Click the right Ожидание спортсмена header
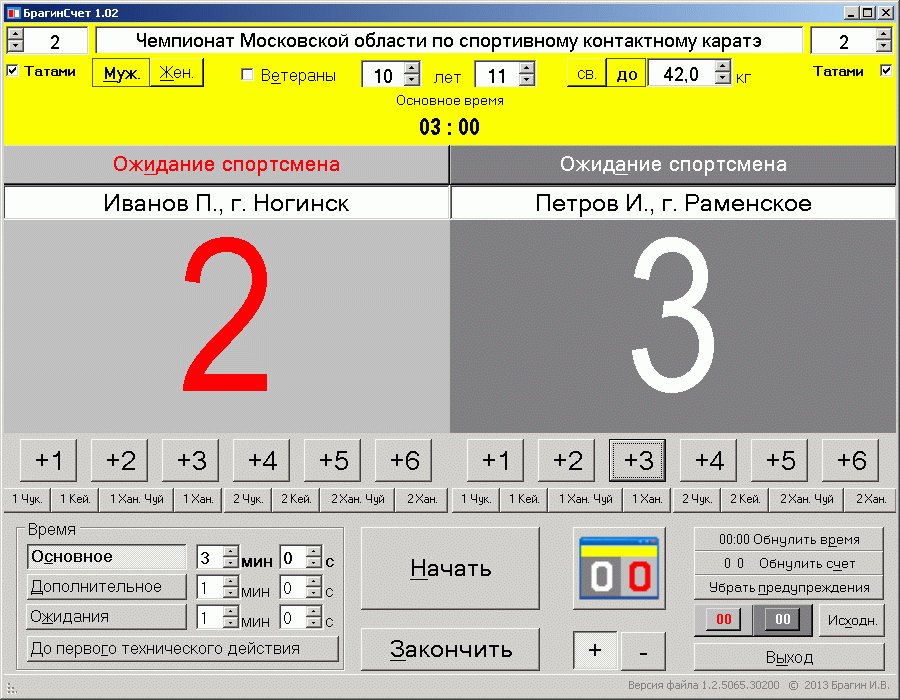 pos(673,165)
